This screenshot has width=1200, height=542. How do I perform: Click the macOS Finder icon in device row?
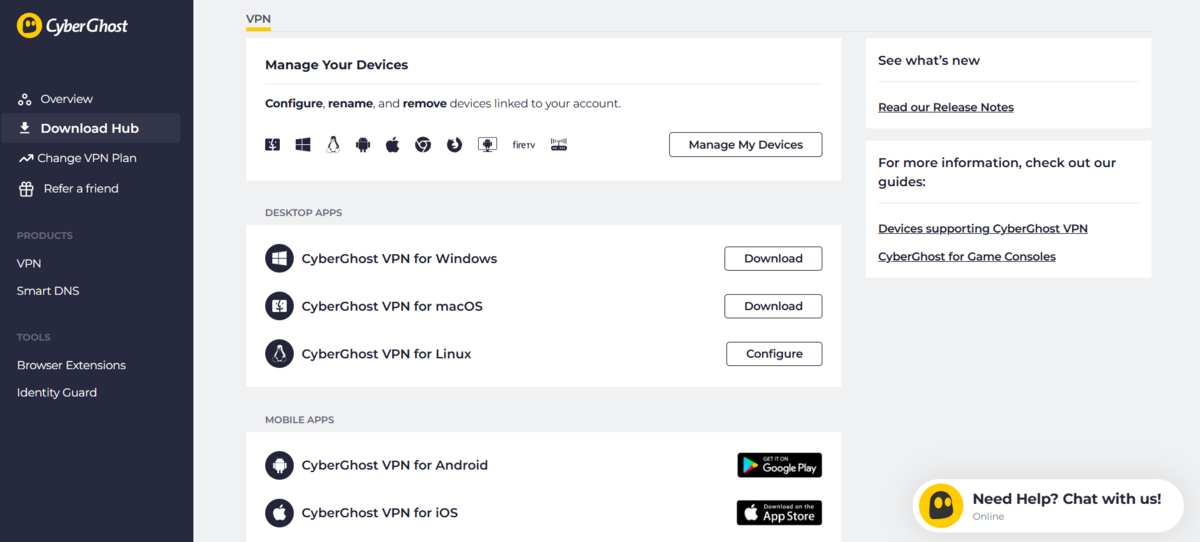[272, 145]
